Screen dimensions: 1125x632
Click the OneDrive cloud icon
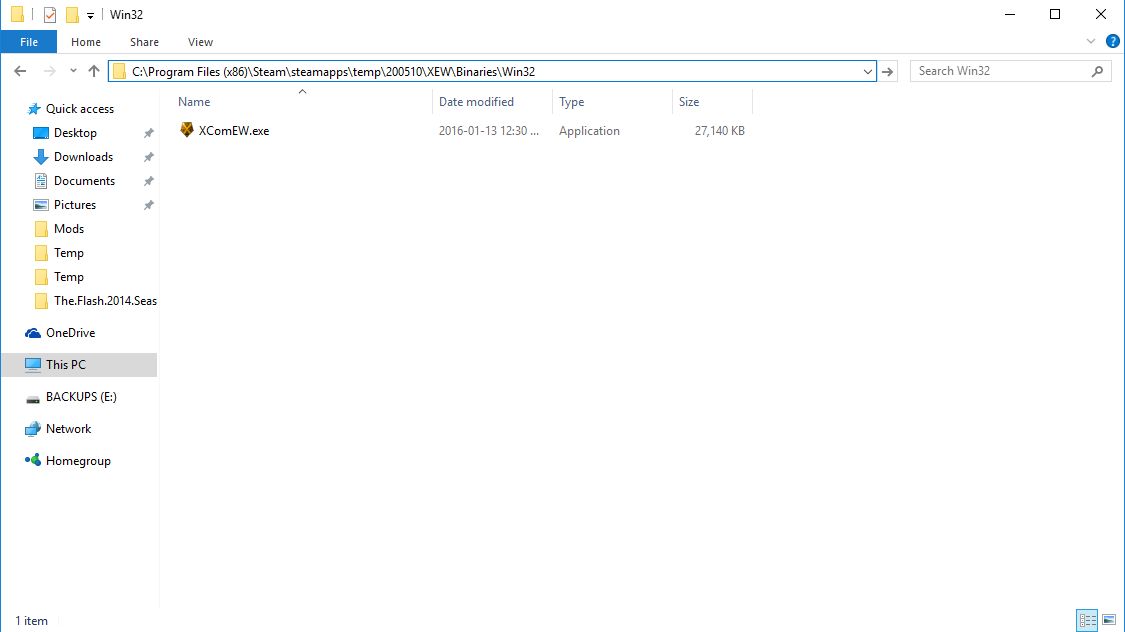click(33, 333)
